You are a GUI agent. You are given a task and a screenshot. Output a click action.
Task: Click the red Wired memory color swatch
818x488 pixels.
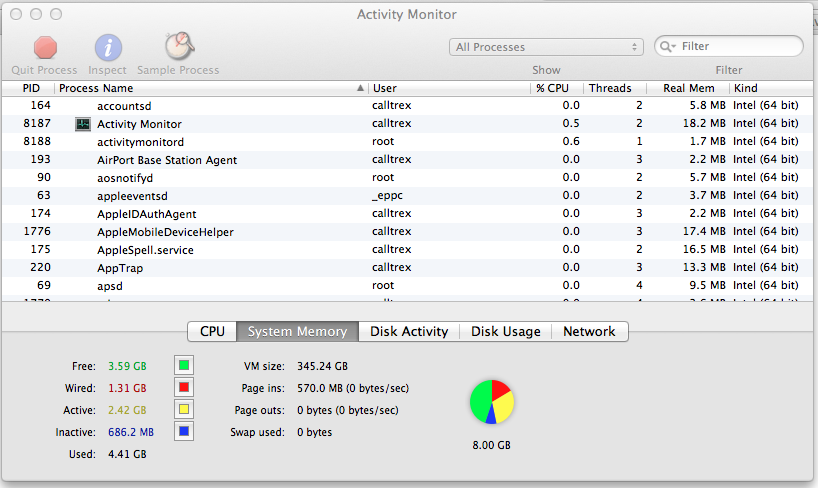point(184,387)
